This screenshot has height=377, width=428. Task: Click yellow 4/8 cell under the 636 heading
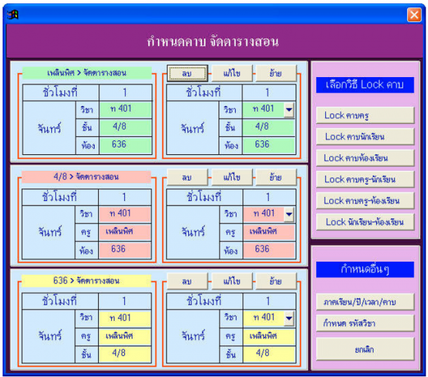click(x=125, y=354)
